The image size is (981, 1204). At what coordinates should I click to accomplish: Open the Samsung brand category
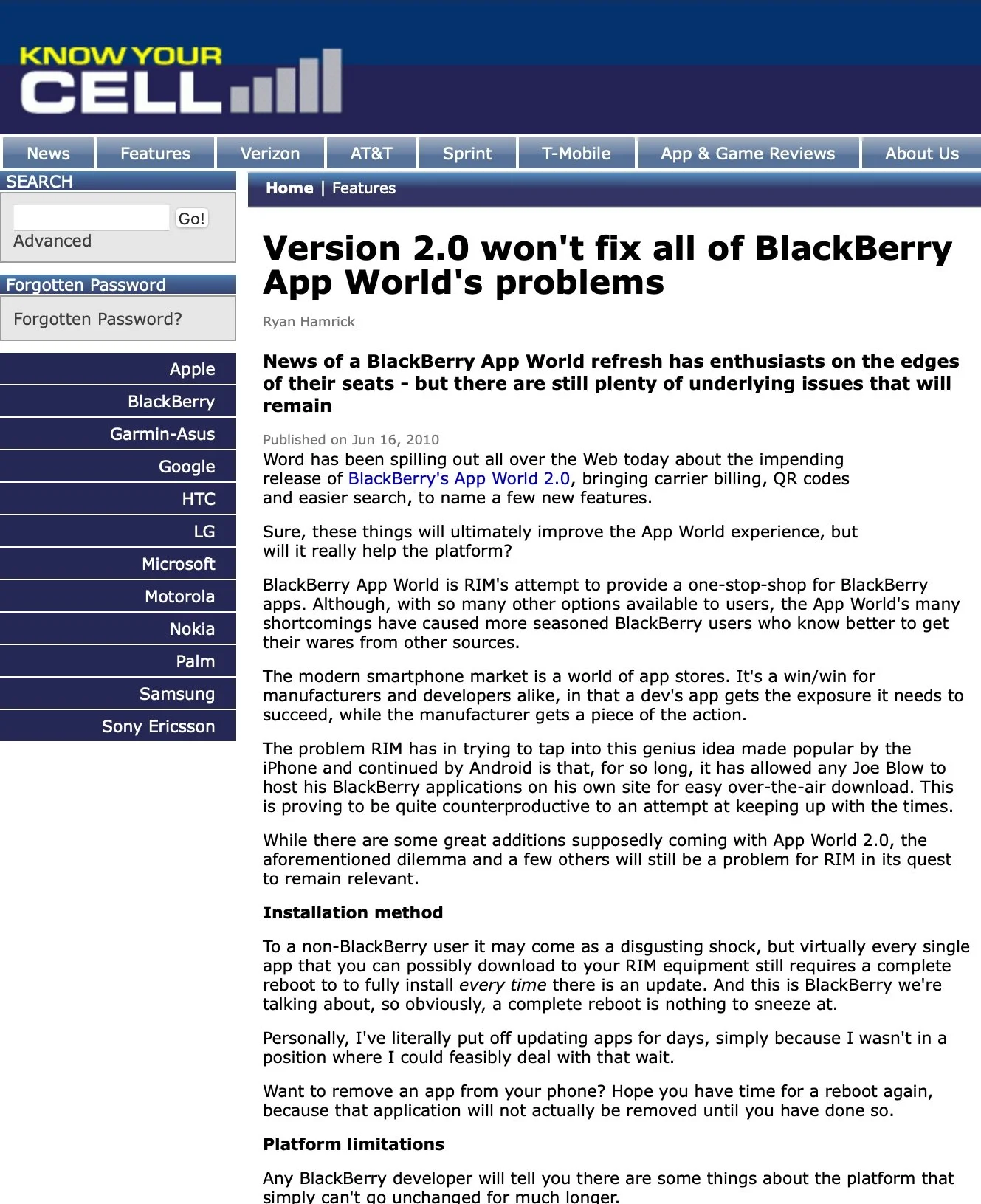point(118,694)
